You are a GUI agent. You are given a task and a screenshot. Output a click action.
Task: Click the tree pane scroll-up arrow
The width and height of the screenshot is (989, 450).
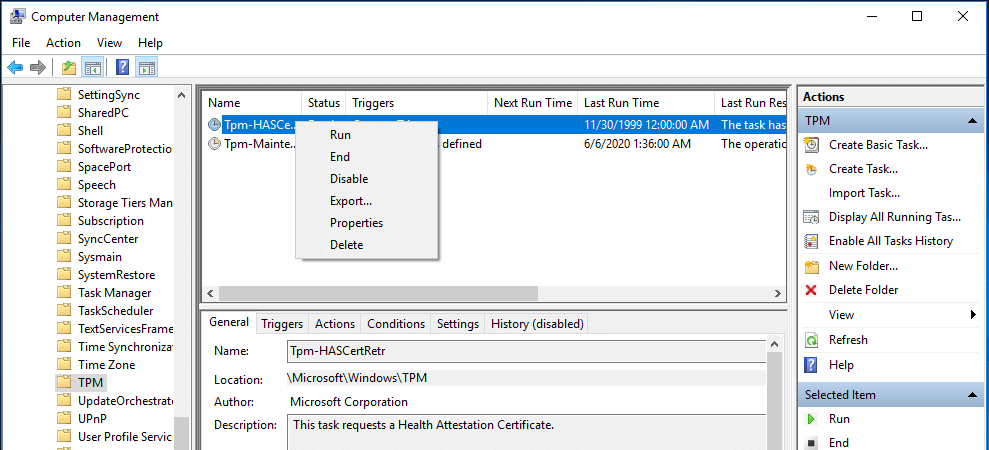pos(182,95)
